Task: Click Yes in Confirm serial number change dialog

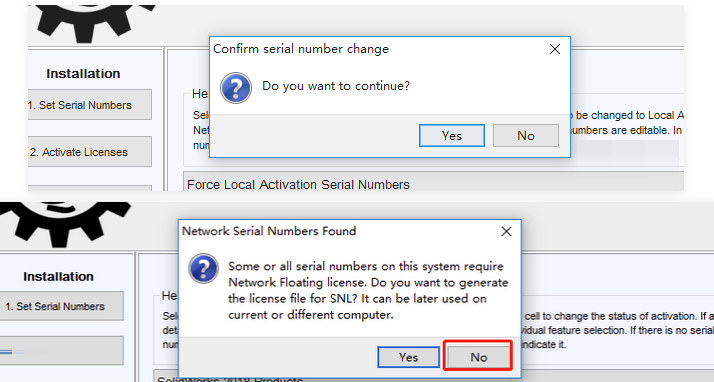Action: click(x=451, y=136)
